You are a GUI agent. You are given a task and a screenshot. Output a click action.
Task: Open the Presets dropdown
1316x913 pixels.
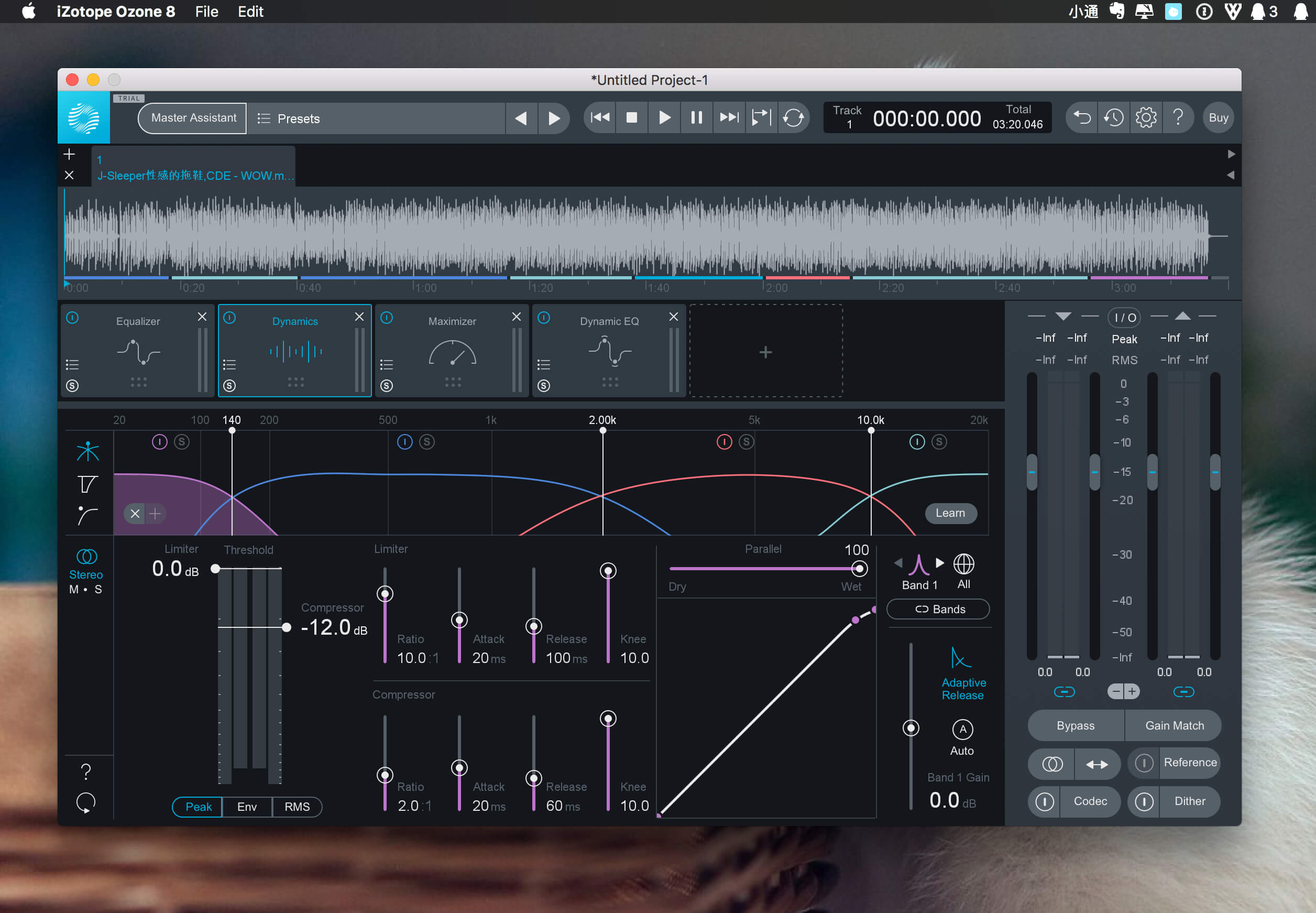click(376, 118)
